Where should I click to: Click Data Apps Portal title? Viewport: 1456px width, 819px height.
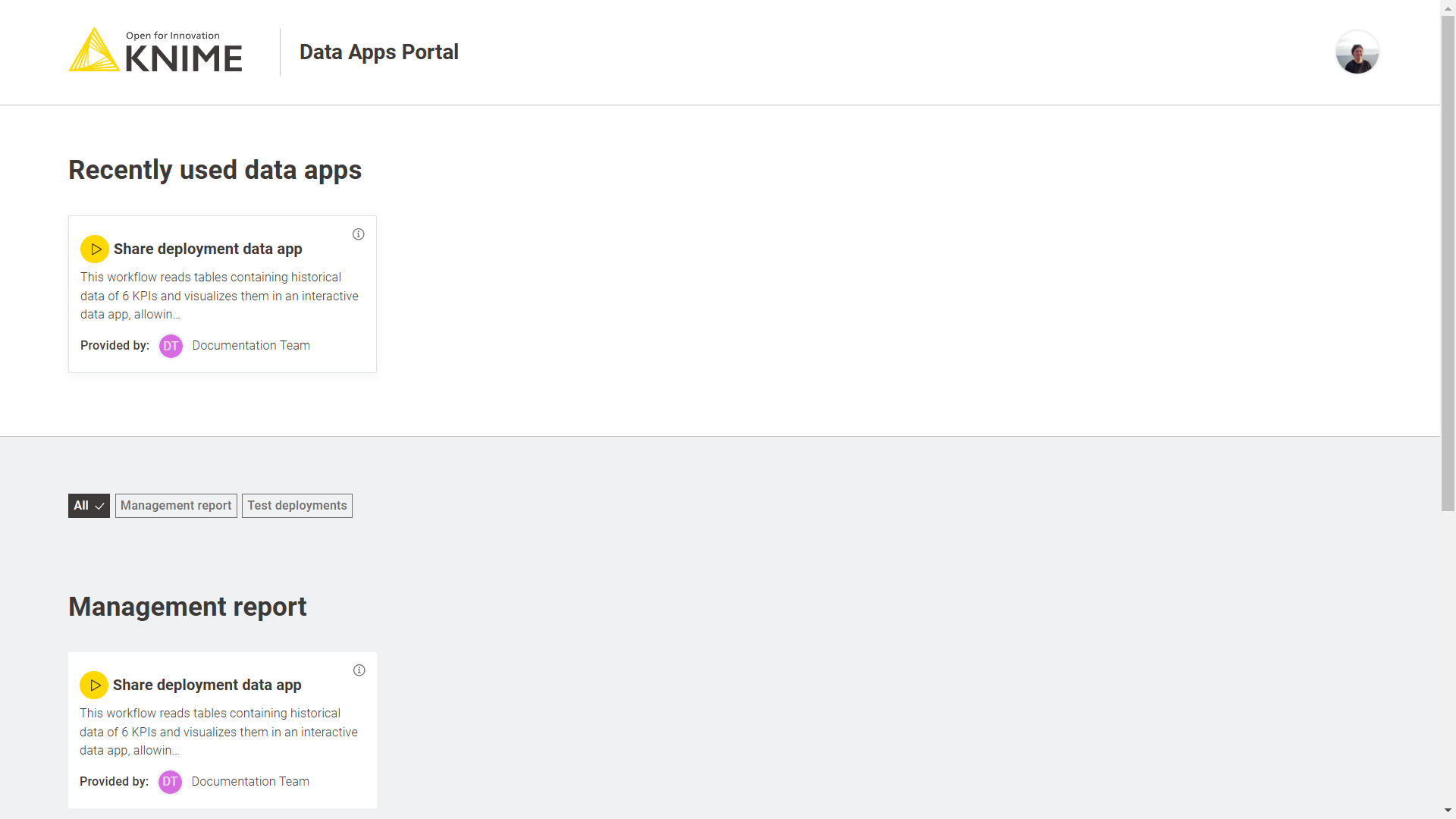(378, 52)
